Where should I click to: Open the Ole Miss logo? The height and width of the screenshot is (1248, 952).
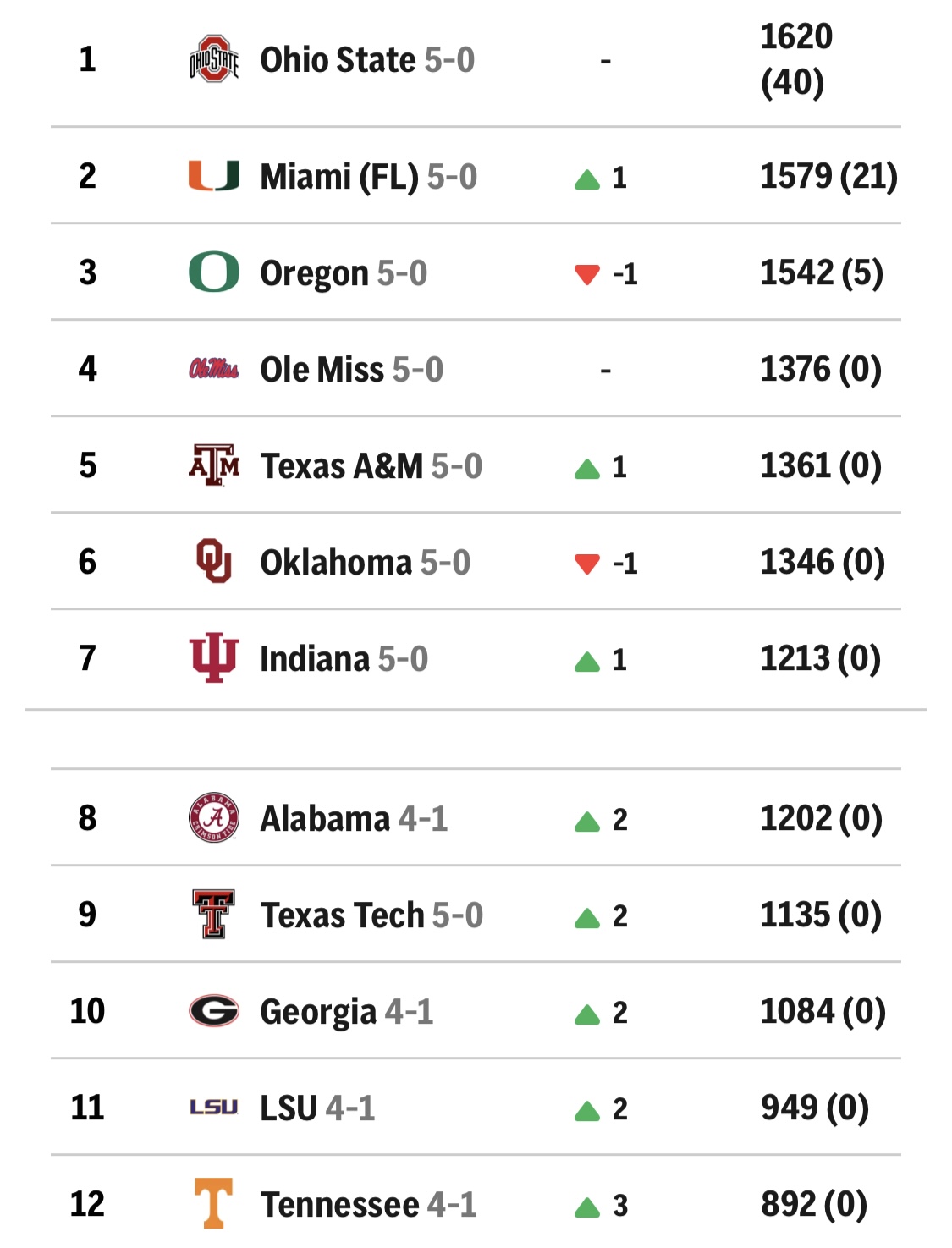(214, 369)
